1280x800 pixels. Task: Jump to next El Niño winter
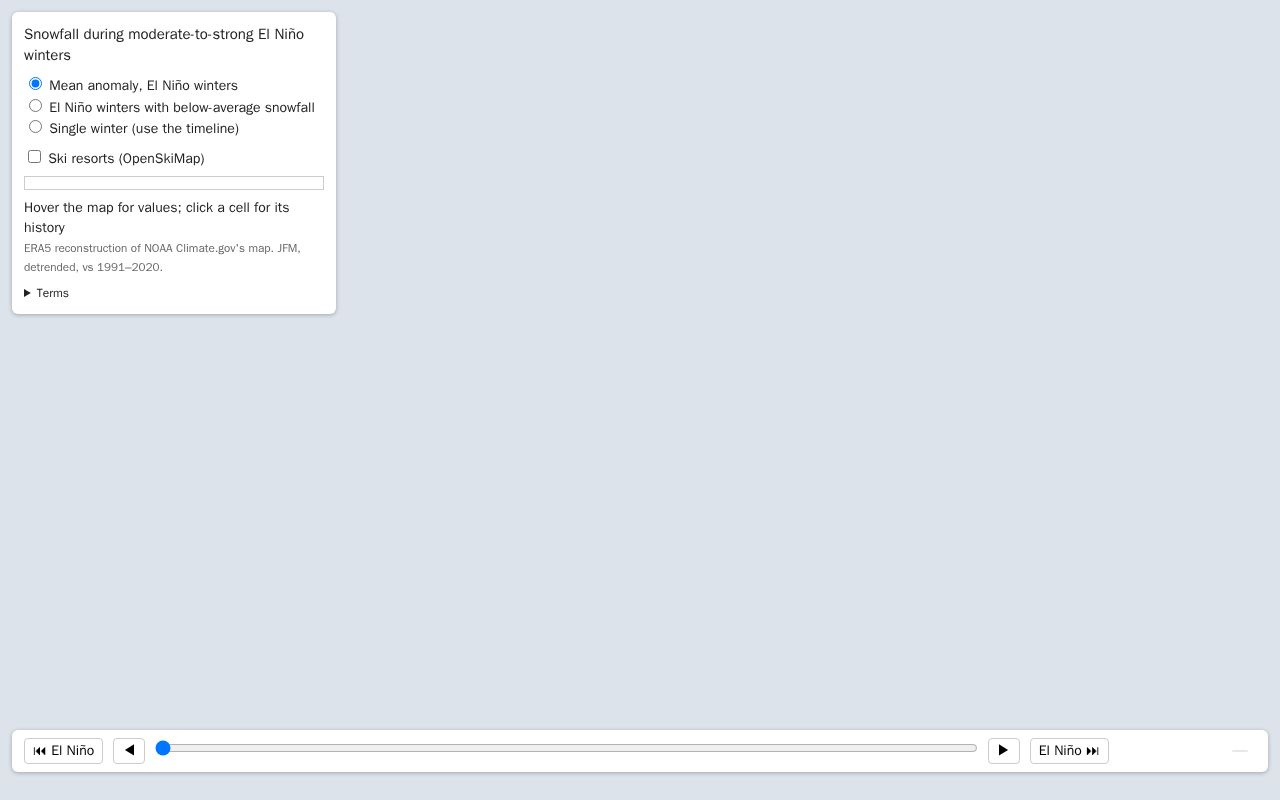click(x=1069, y=751)
